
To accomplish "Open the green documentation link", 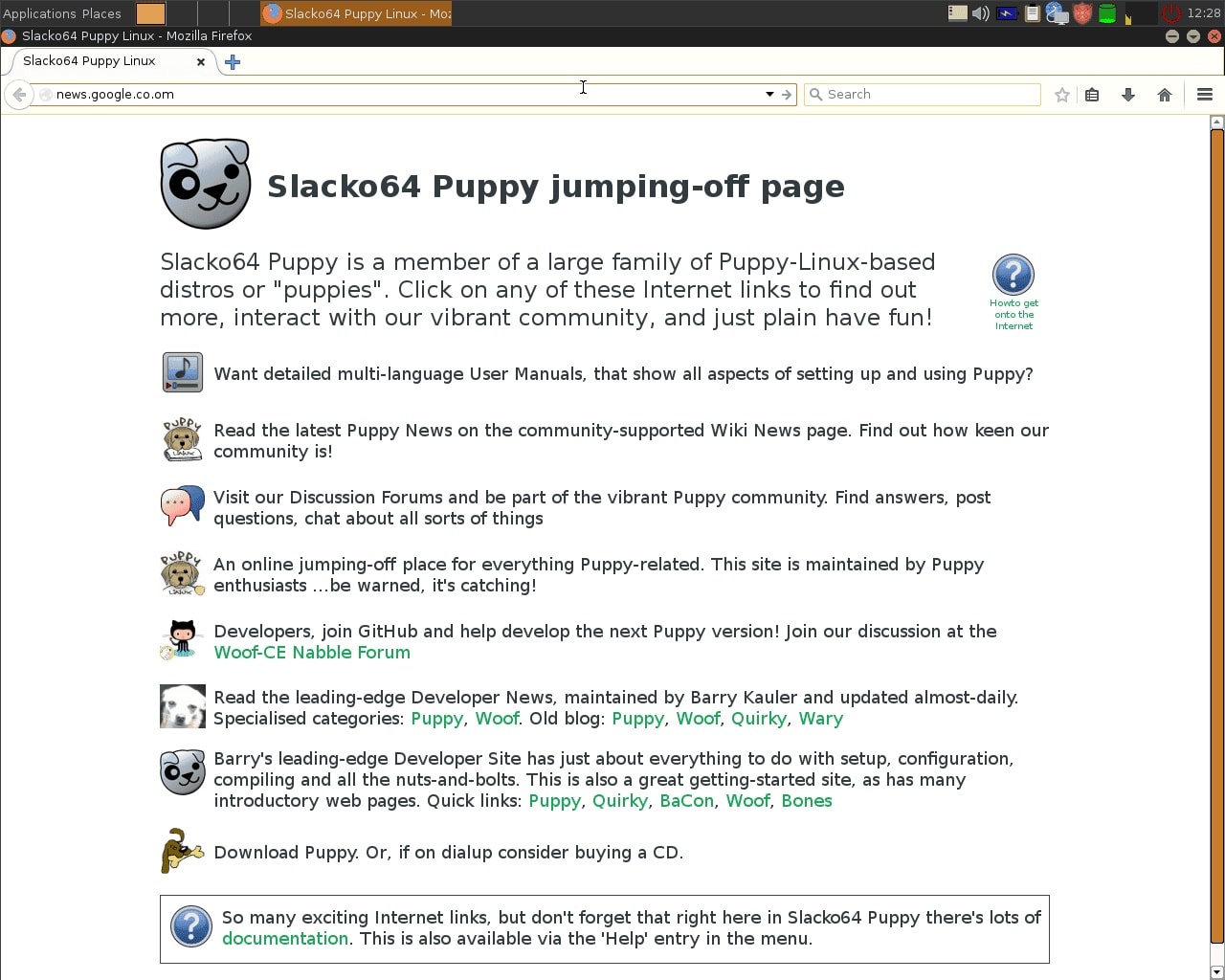I will pos(285,939).
